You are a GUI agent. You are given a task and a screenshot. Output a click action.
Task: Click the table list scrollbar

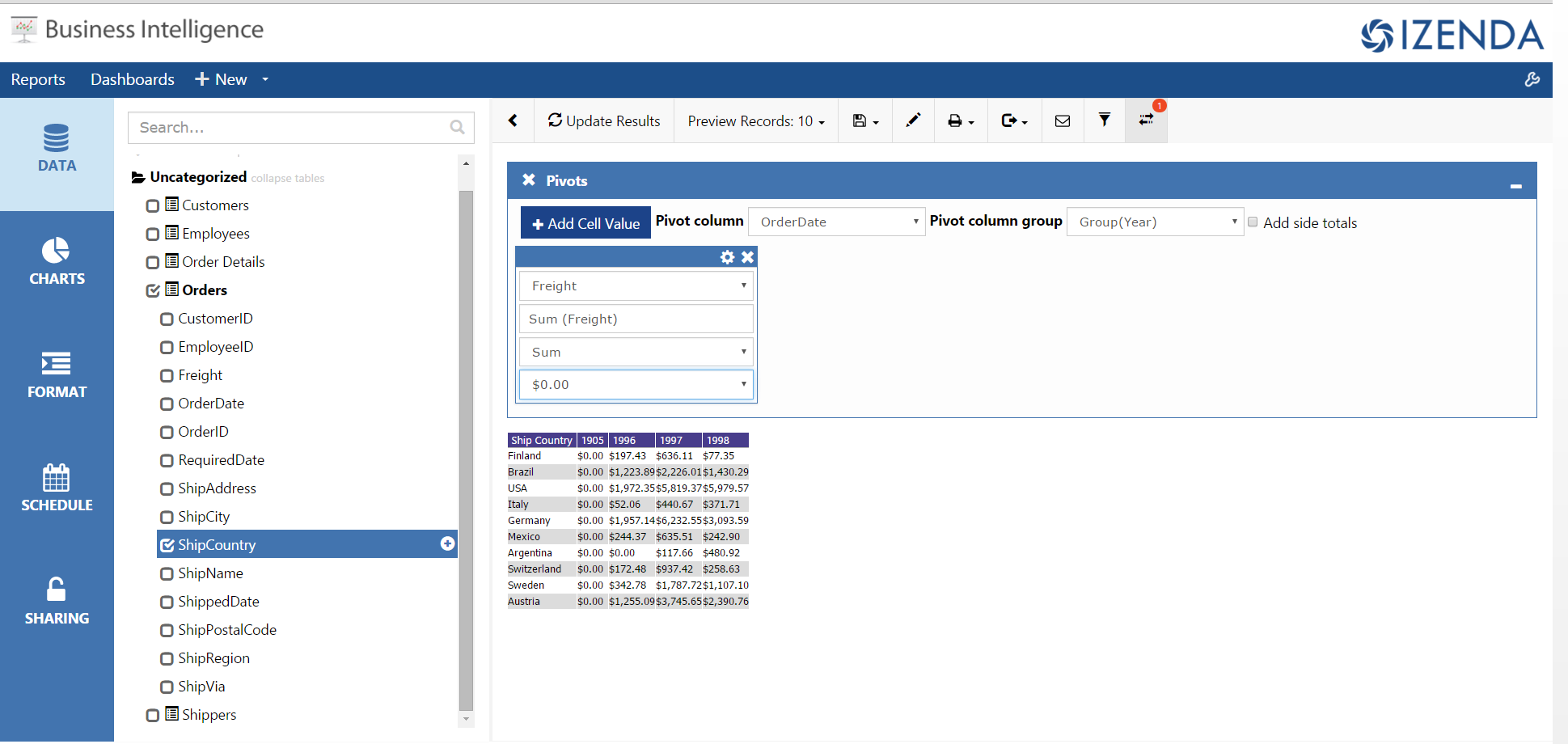(x=466, y=450)
